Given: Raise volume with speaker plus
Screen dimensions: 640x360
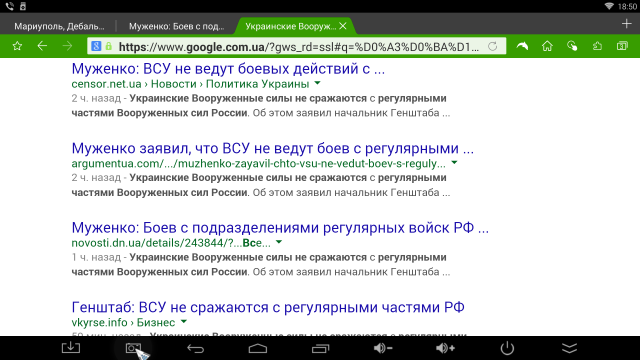Looking at the screenshot, I should (445, 348).
